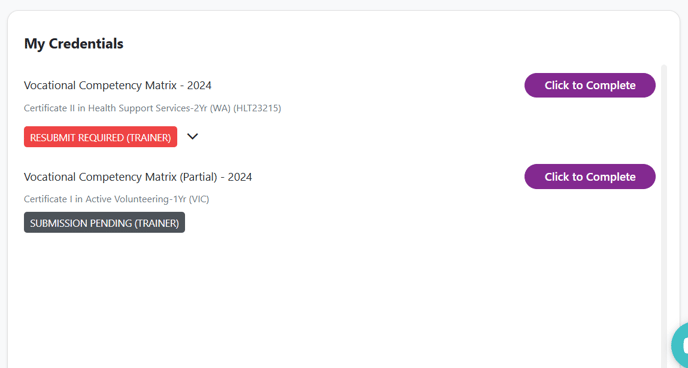Viewport: 688px width, 368px height.
Task: Open Vocational Competency Matrix (Partial) - 2024 title
Action: coord(138,177)
